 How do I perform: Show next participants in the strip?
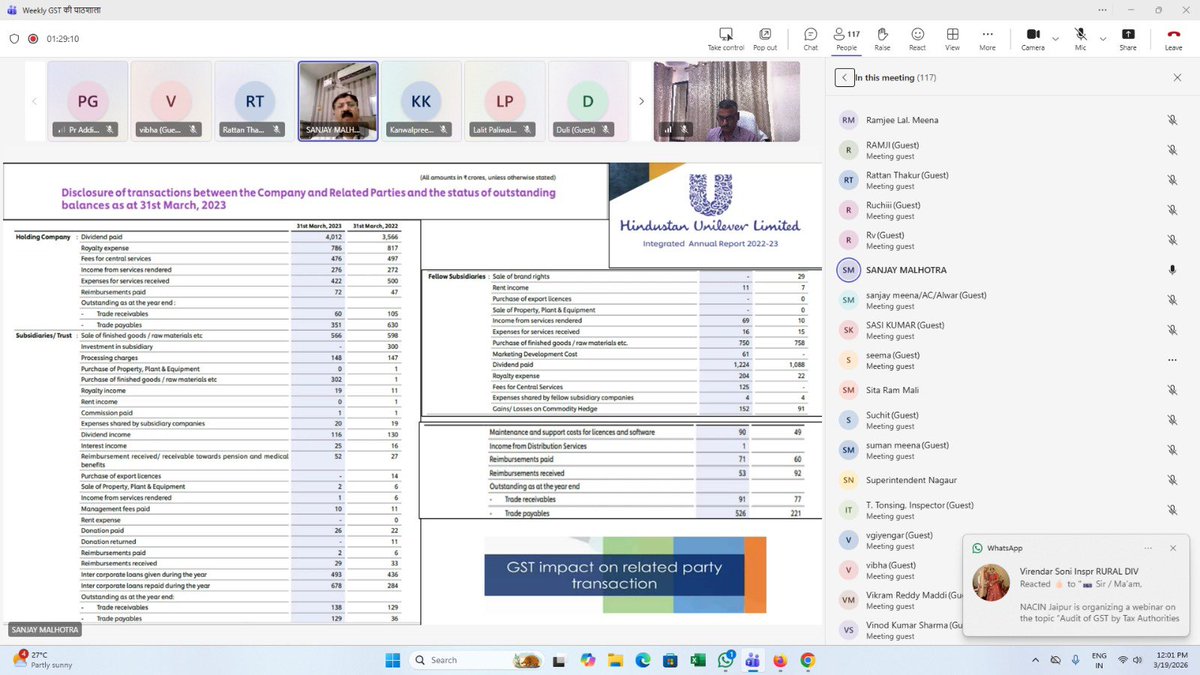pyautogui.click(x=641, y=101)
